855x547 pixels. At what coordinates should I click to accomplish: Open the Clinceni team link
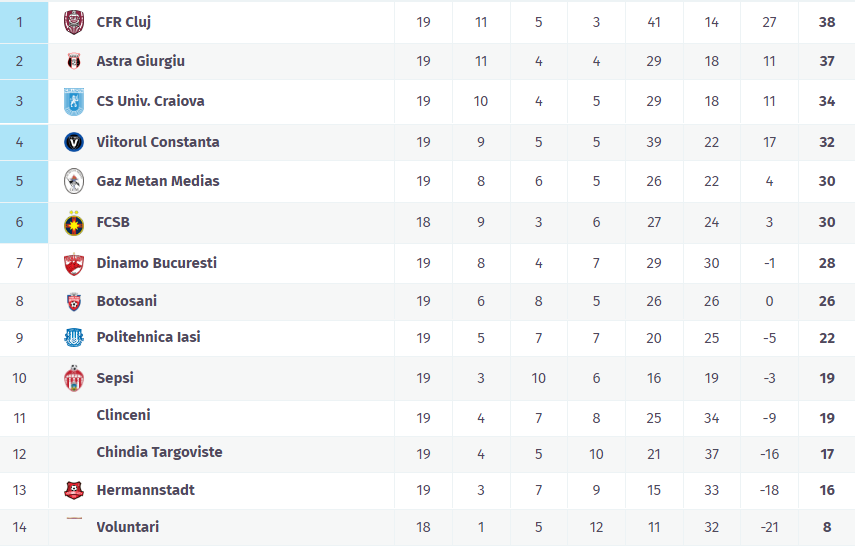click(x=123, y=415)
